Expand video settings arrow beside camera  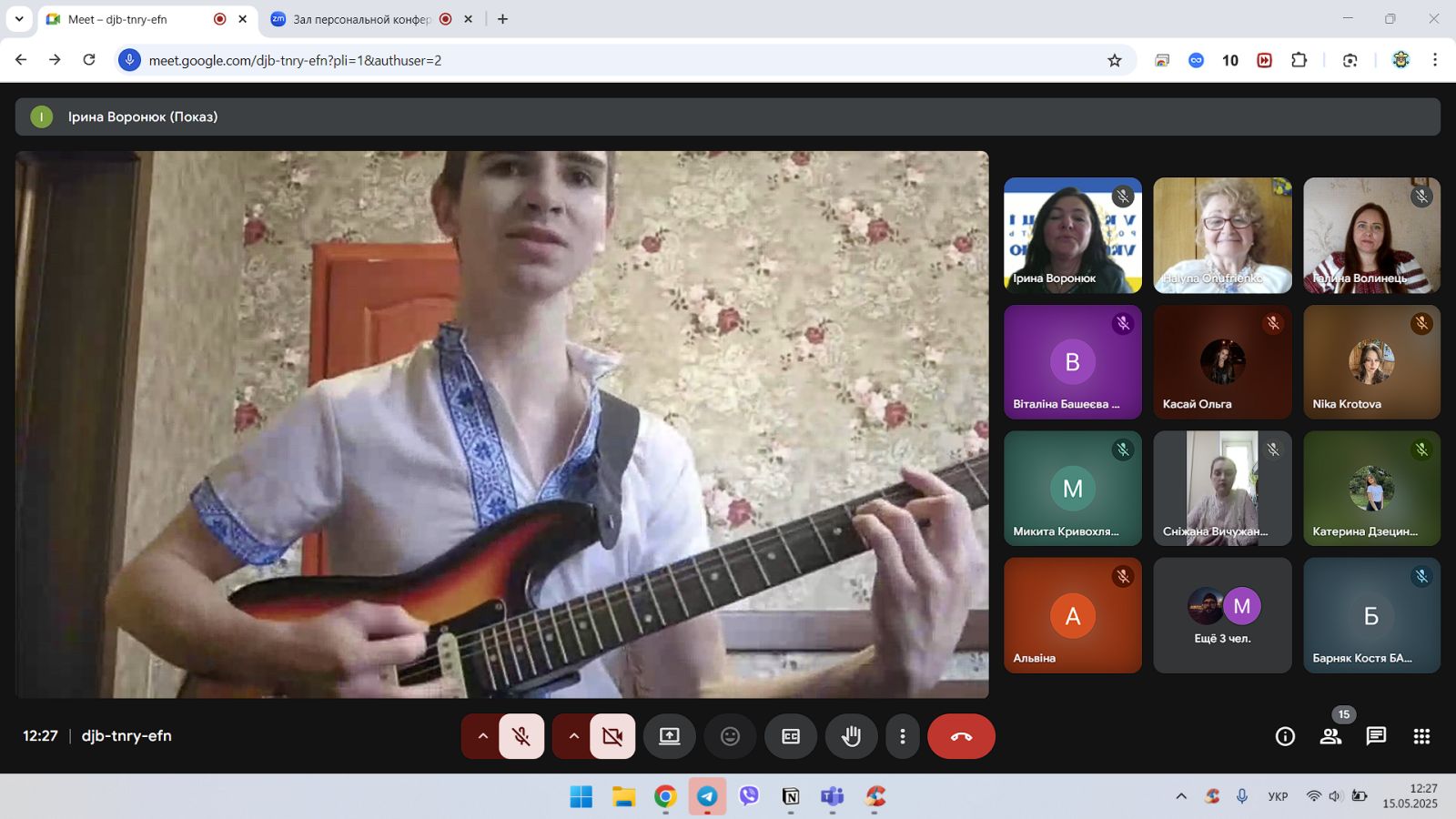pos(573,736)
